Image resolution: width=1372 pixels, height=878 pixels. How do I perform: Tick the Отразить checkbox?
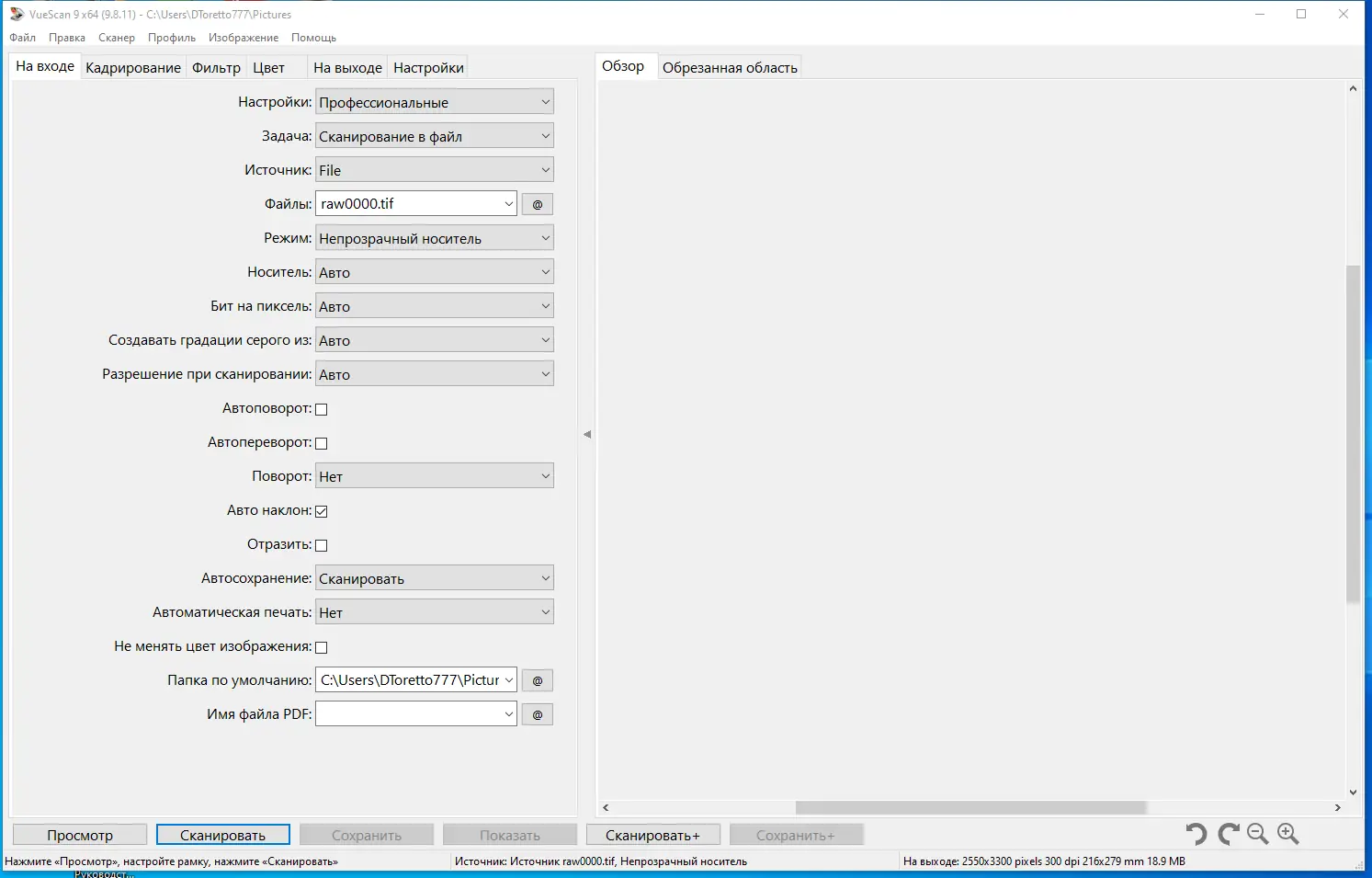click(x=322, y=545)
